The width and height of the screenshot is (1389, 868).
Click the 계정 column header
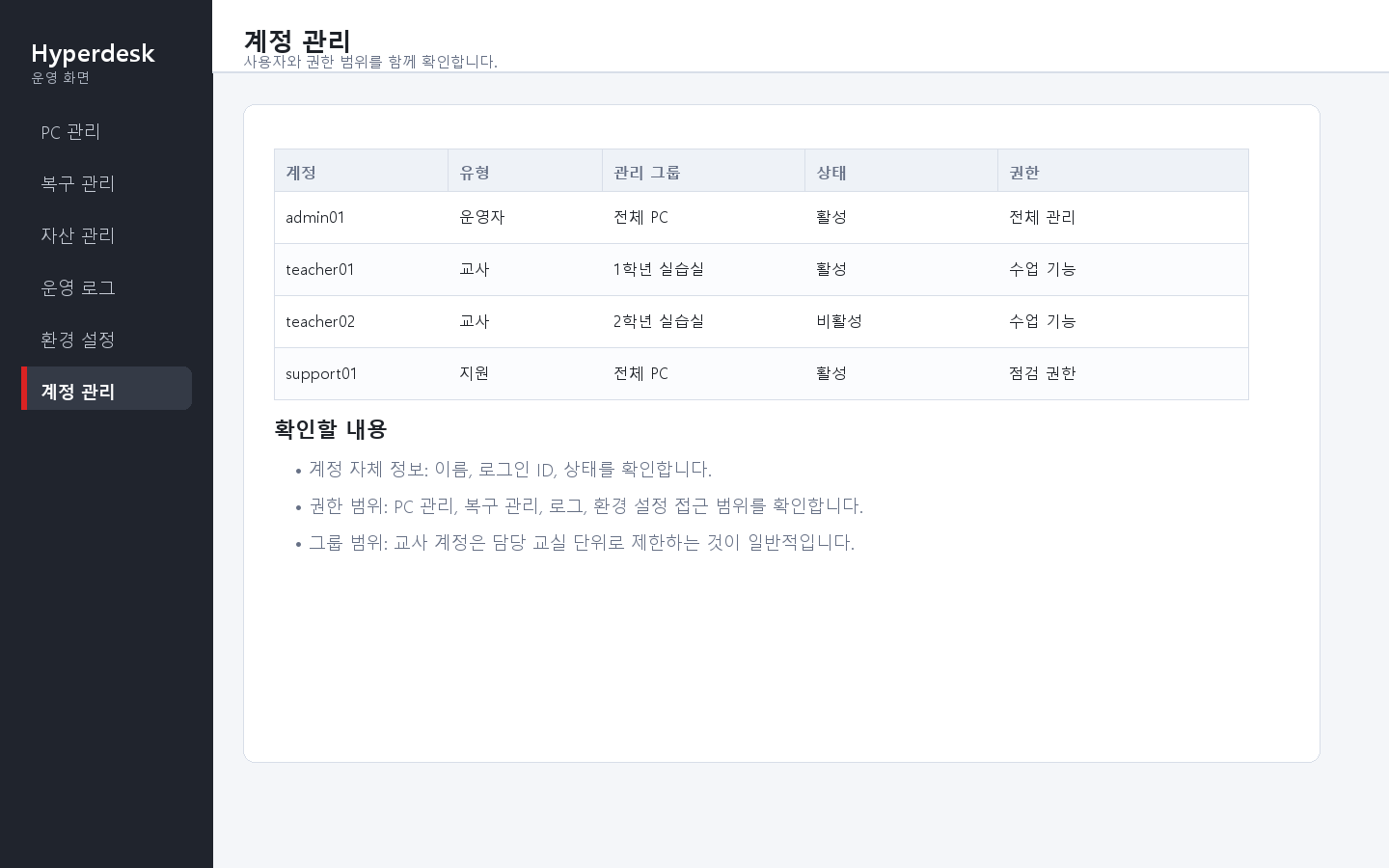click(x=362, y=171)
